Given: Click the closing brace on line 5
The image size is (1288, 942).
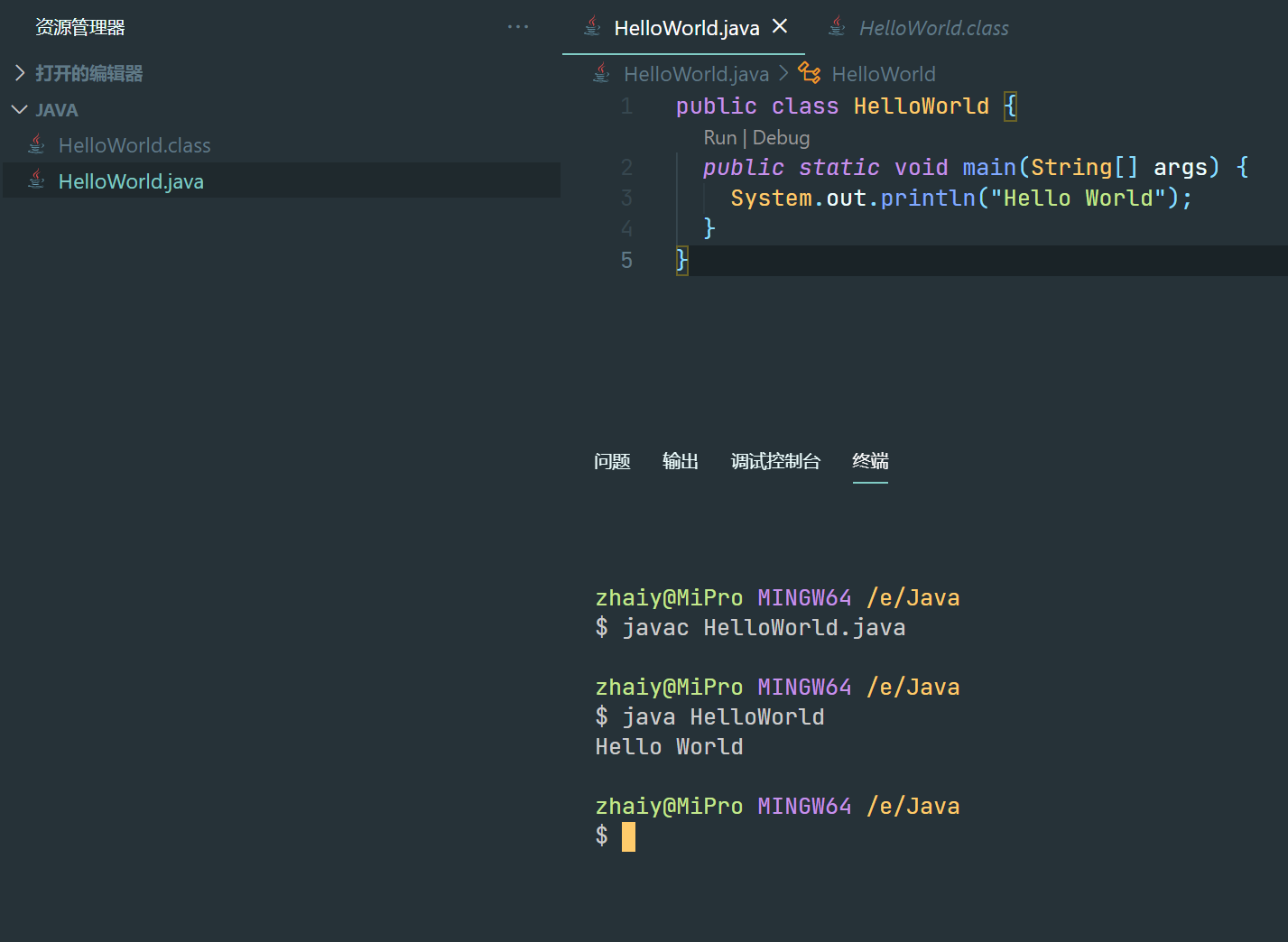Looking at the screenshot, I should click(682, 261).
